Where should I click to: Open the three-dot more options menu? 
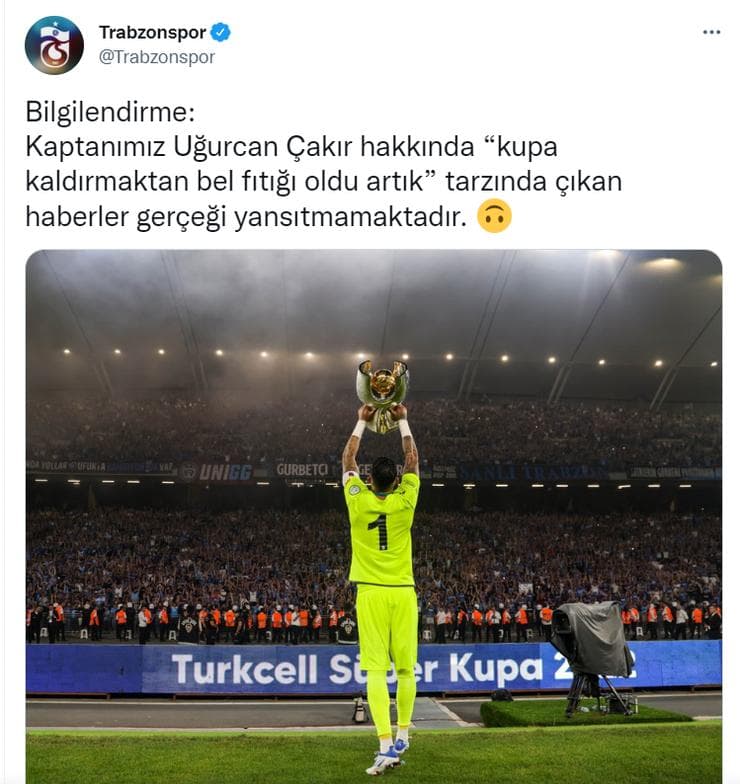coord(711,32)
